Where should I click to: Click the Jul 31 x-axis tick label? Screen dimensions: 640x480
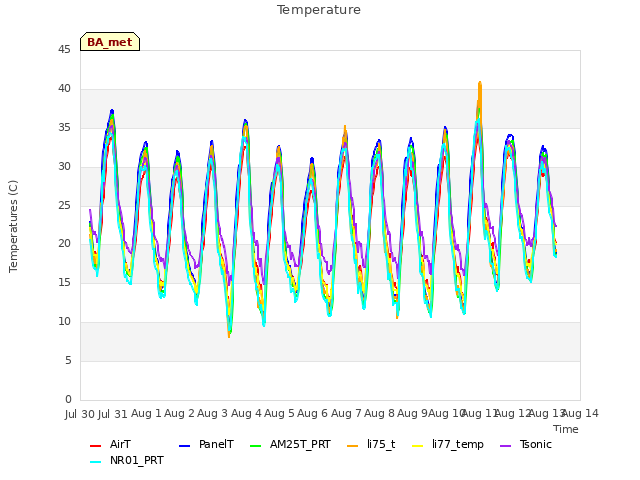tap(113, 414)
